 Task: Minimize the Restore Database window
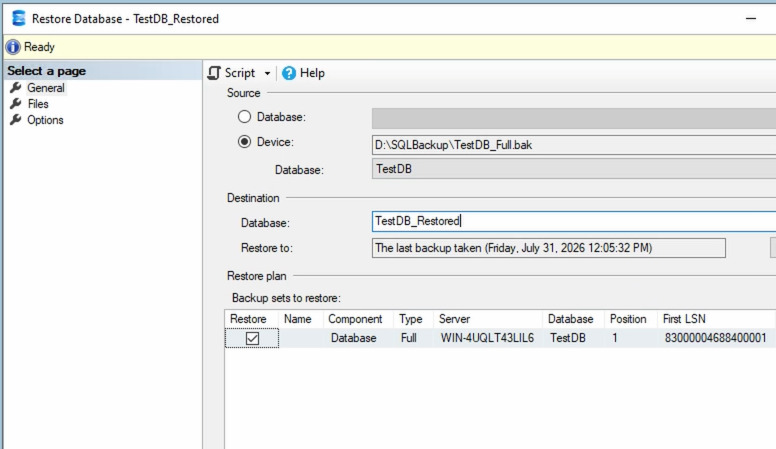click(x=751, y=19)
